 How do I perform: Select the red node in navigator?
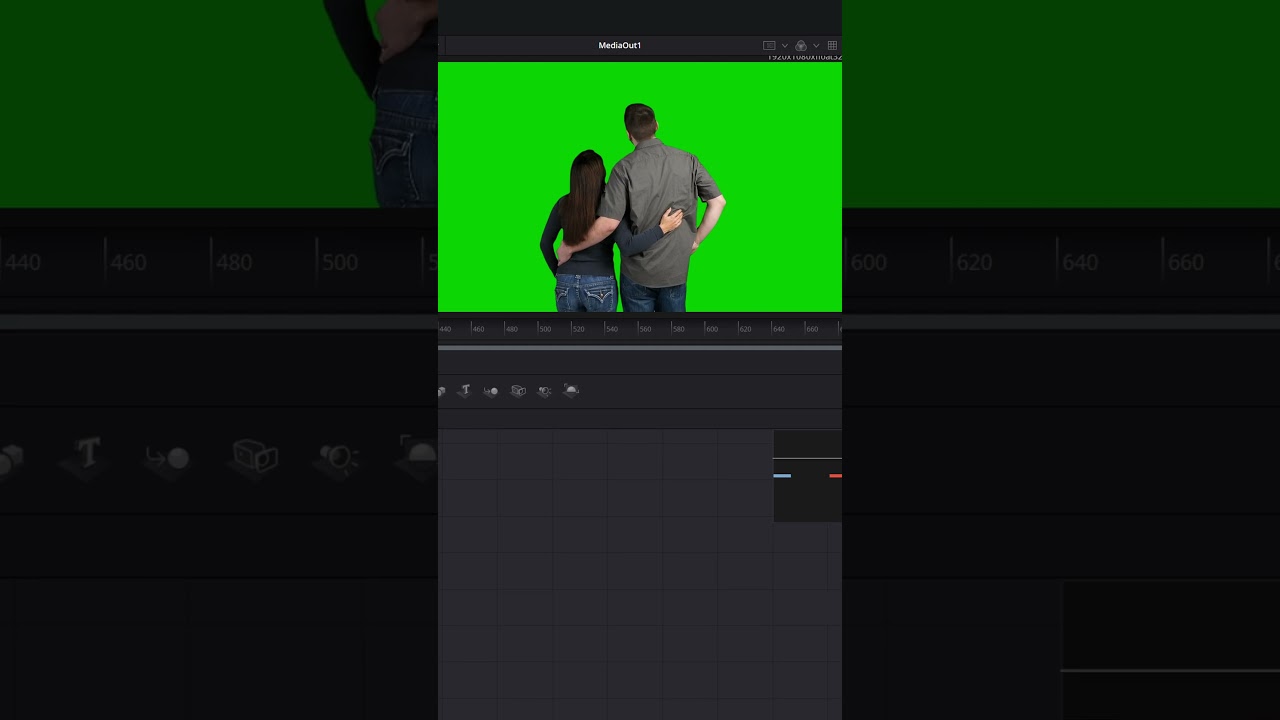pyautogui.click(x=836, y=476)
